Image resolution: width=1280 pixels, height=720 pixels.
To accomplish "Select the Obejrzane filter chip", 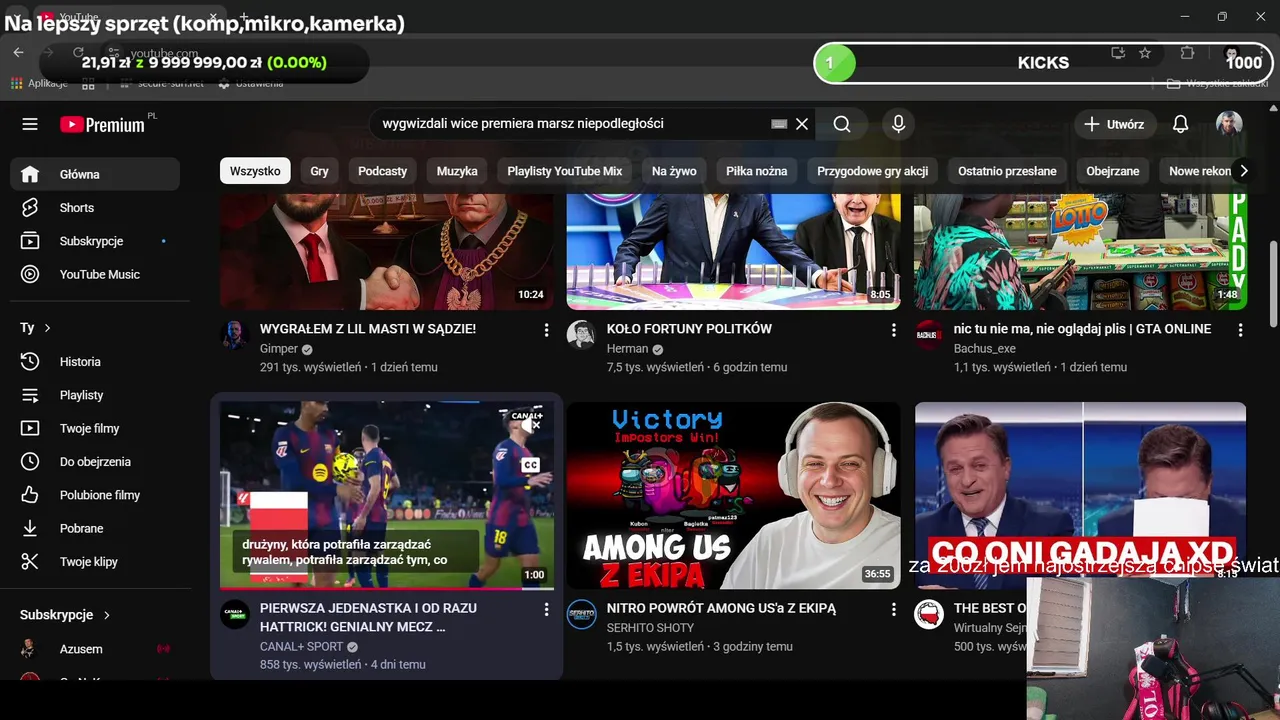I will tap(1113, 171).
